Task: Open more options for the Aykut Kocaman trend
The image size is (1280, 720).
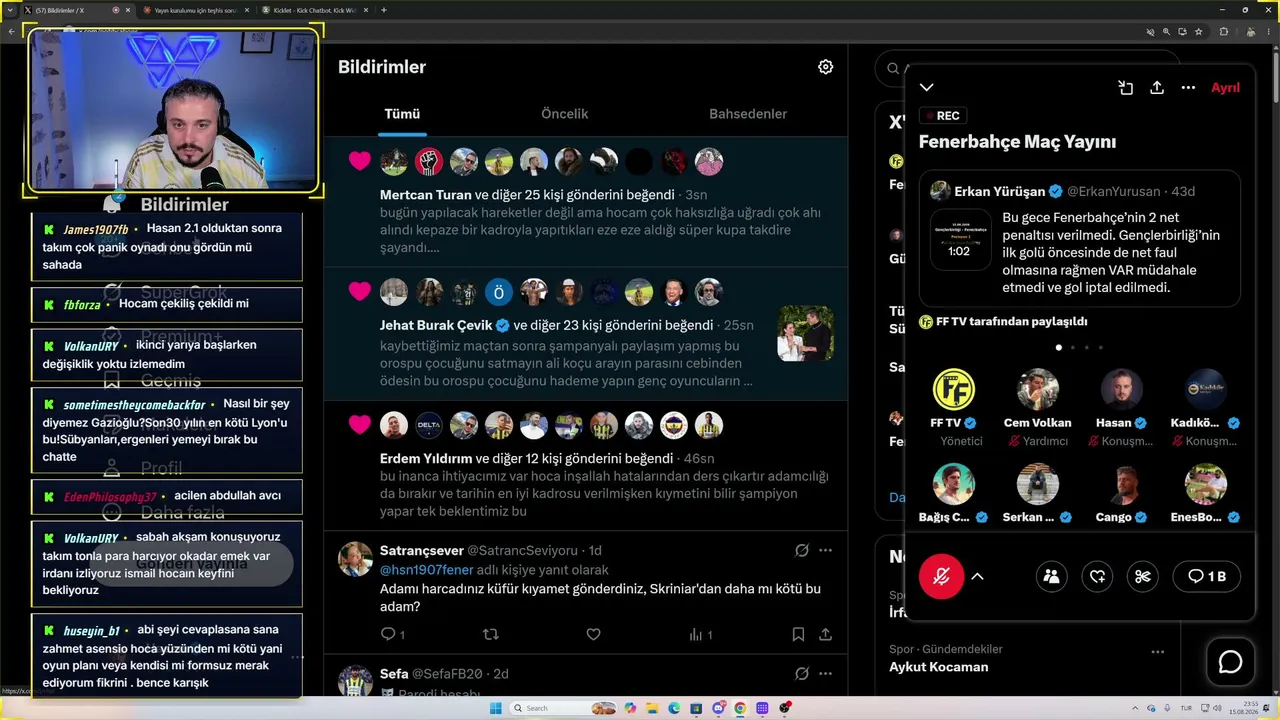Action: pos(1157,652)
